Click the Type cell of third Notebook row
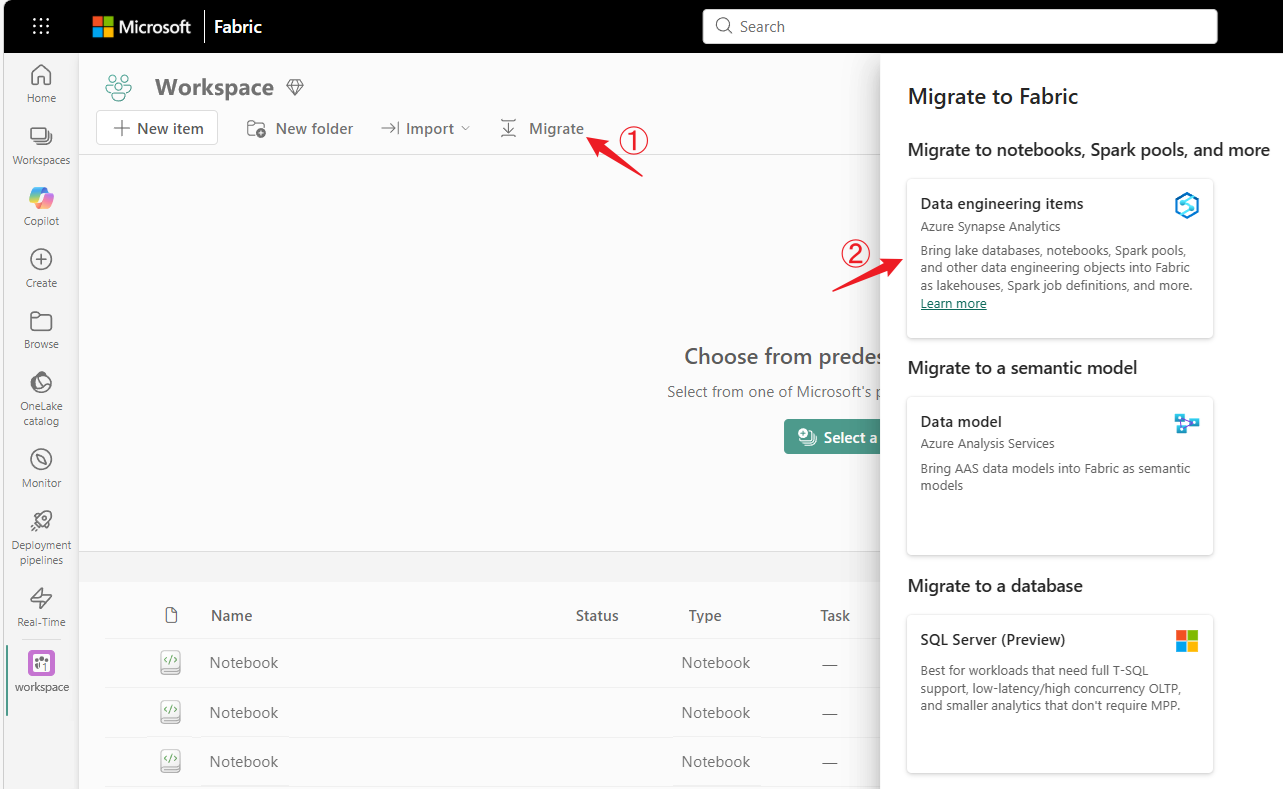This screenshot has height=789, width=1283. (x=716, y=762)
